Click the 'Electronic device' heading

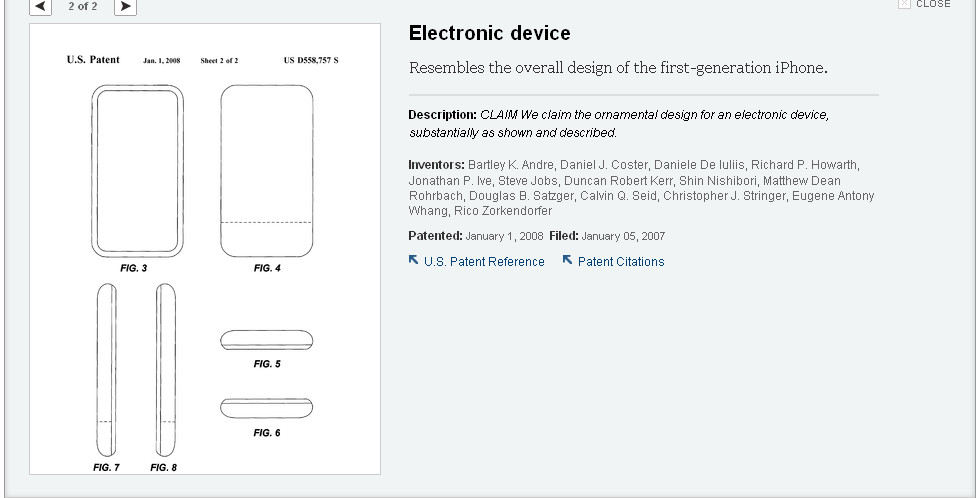(x=489, y=34)
